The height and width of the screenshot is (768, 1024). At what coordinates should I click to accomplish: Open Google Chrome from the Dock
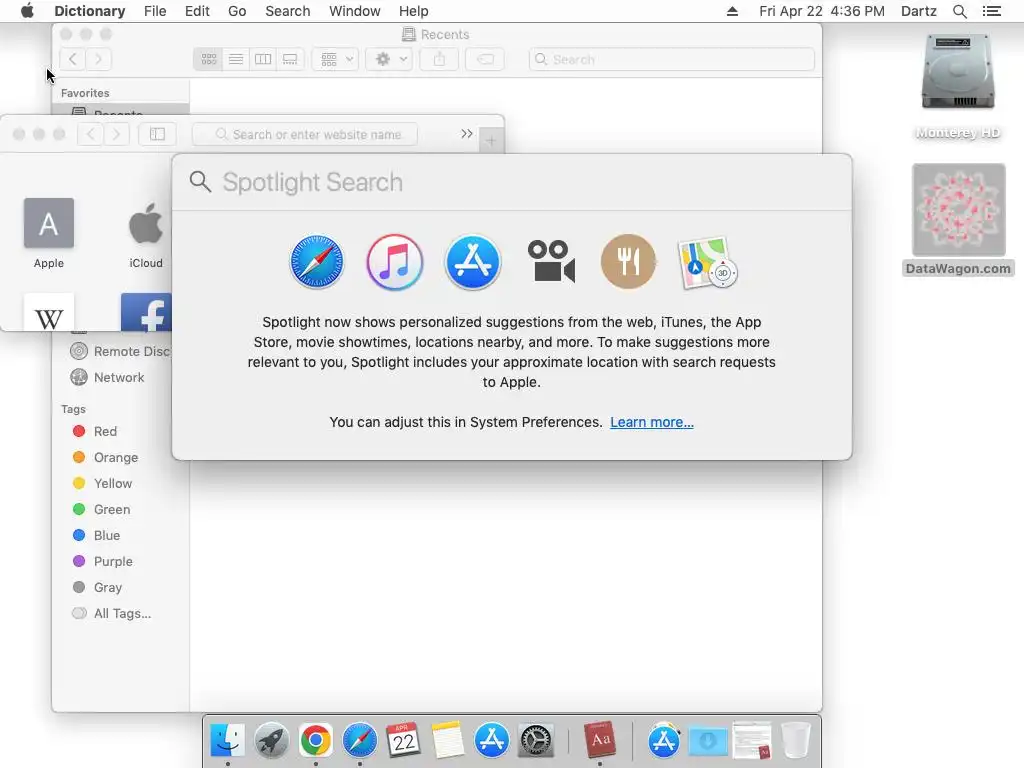pyautogui.click(x=315, y=740)
